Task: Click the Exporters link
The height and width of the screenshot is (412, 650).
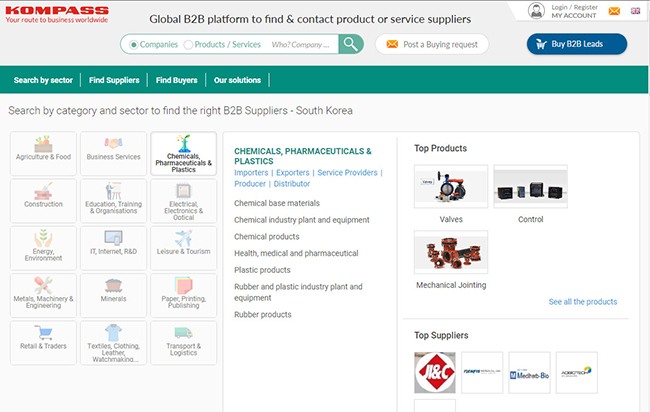Action: tap(293, 172)
